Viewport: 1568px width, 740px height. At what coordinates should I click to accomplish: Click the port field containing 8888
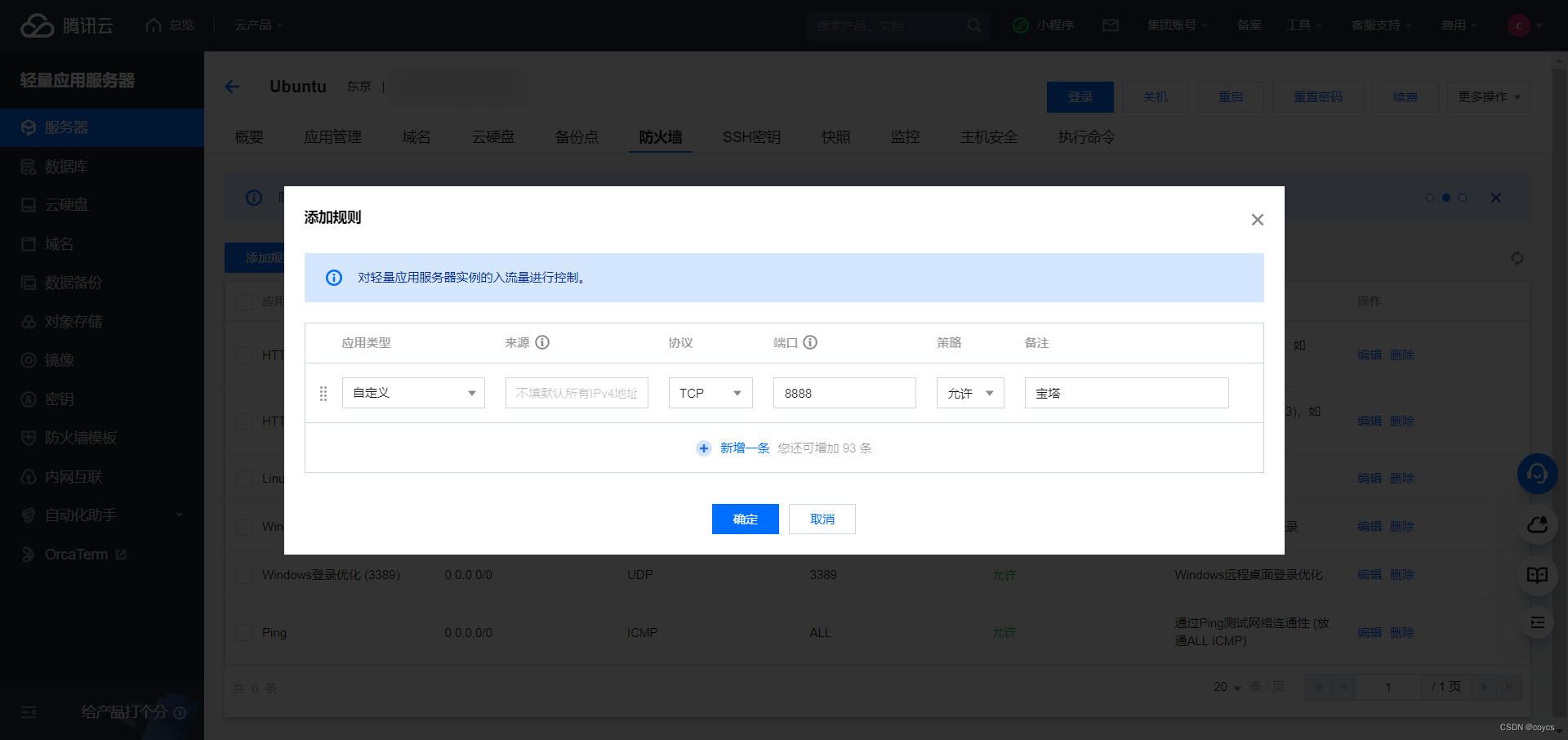(844, 393)
